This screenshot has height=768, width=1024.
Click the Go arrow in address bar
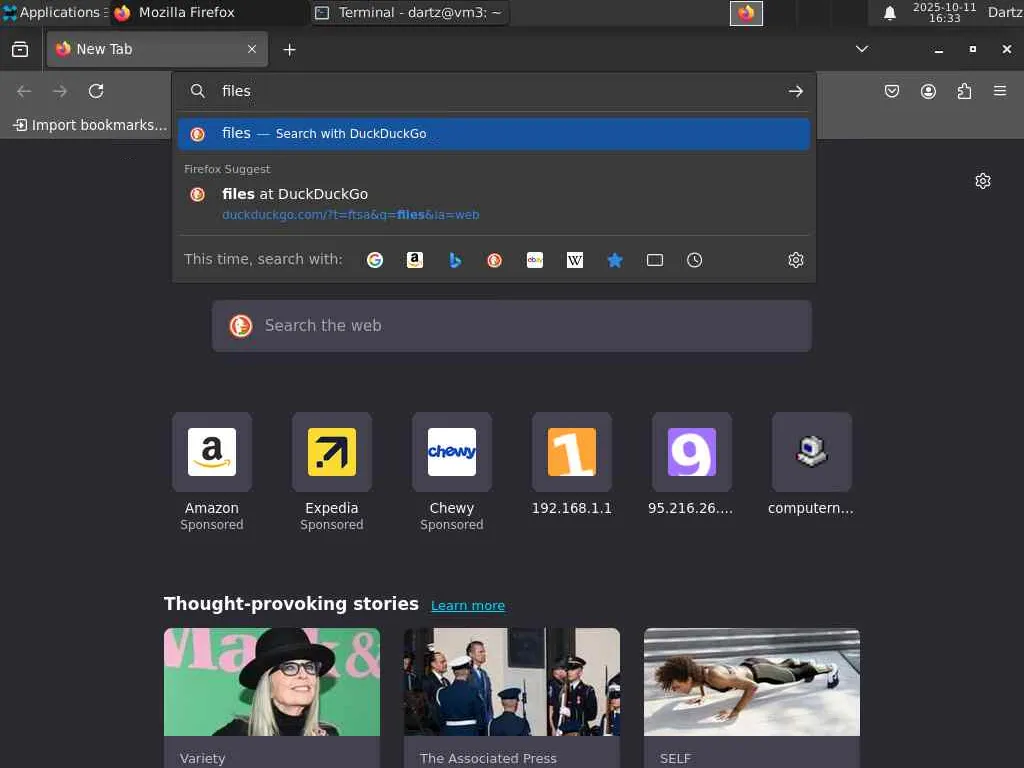click(x=795, y=91)
